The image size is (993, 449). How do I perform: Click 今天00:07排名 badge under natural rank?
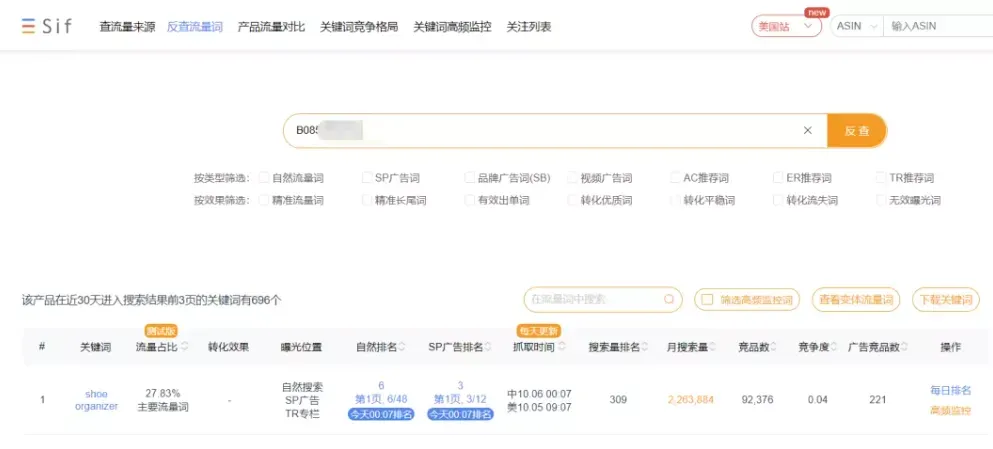click(x=381, y=415)
